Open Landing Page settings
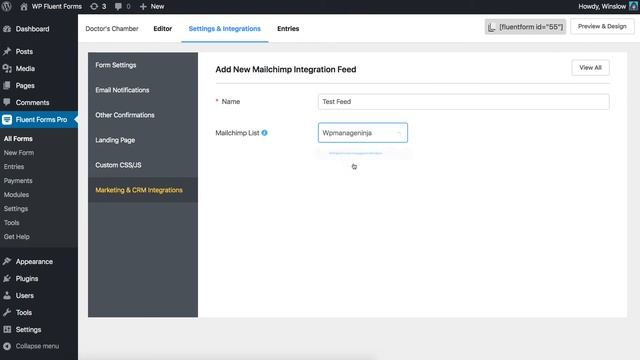Viewport: 640px width, 360px height. click(115, 140)
